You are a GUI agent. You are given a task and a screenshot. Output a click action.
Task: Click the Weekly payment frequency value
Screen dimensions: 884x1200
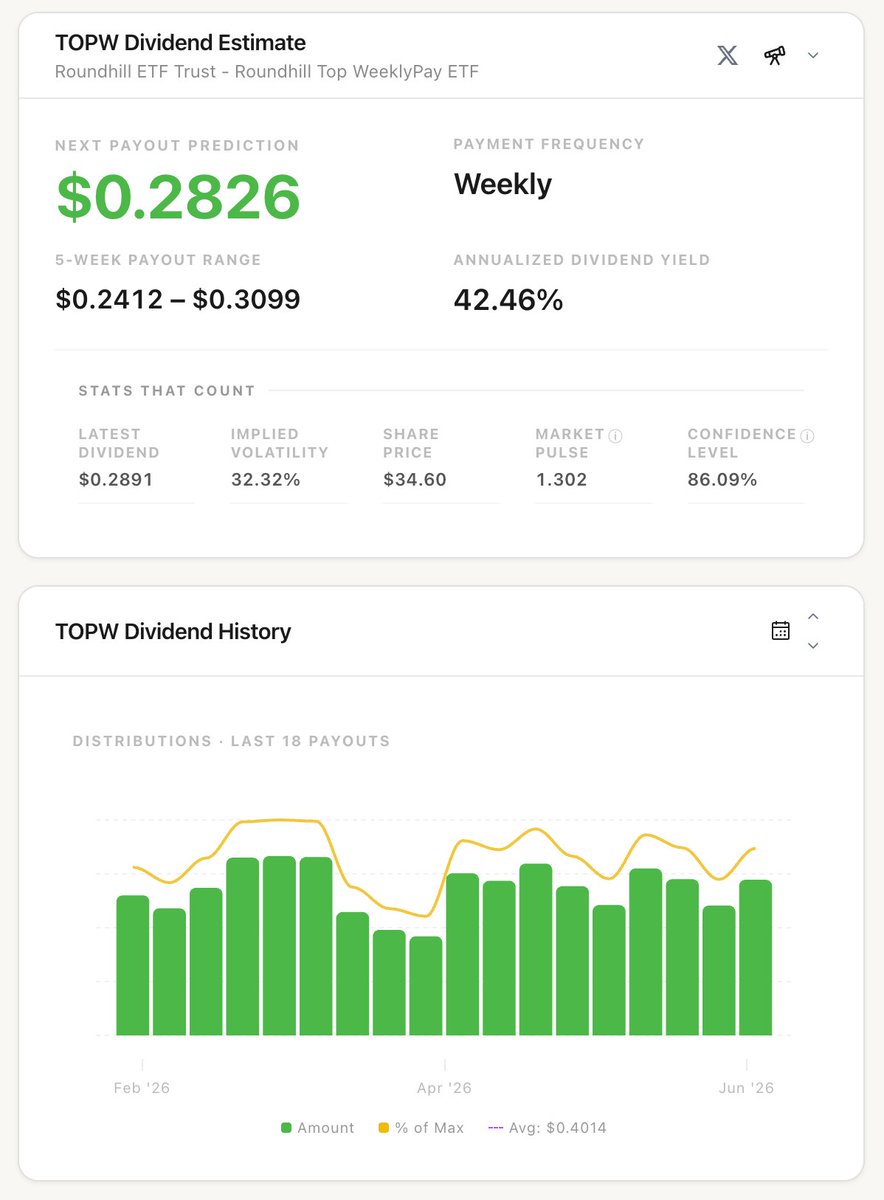[x=503, y=184]
